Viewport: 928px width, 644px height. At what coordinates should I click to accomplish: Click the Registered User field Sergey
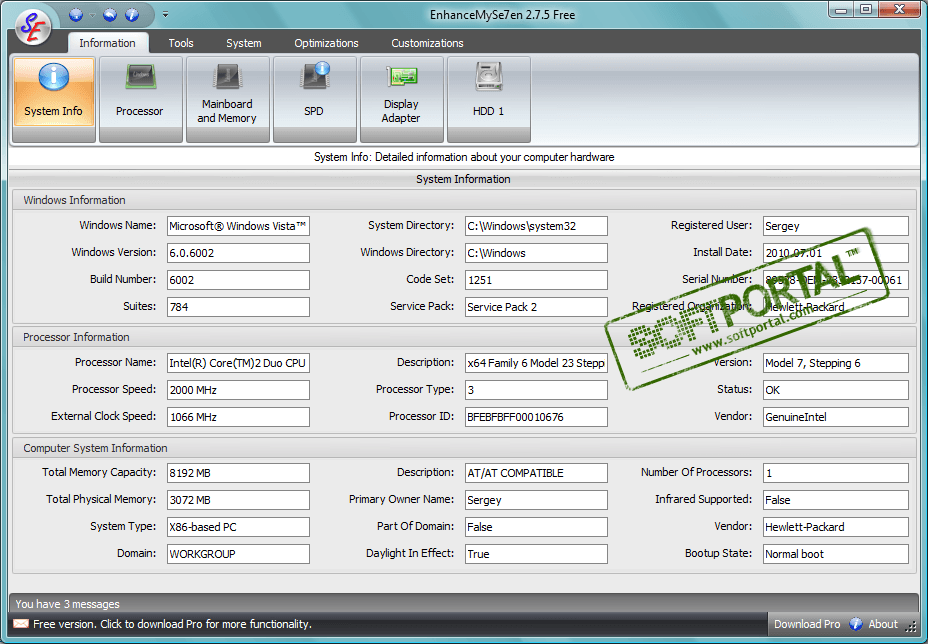tap(836, 226)
